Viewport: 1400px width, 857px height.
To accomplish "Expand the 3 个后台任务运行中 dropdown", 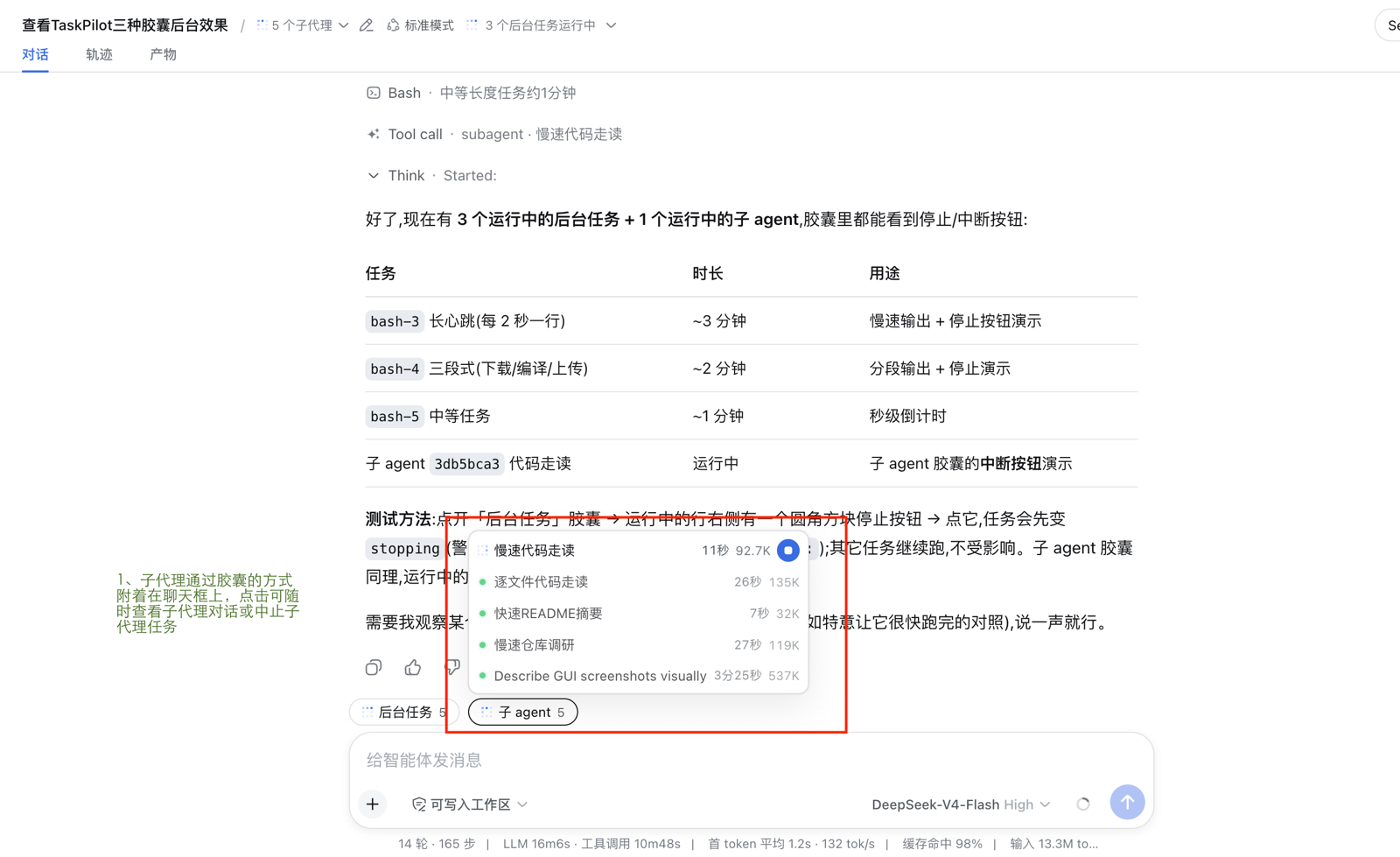I will pos(542,25).
